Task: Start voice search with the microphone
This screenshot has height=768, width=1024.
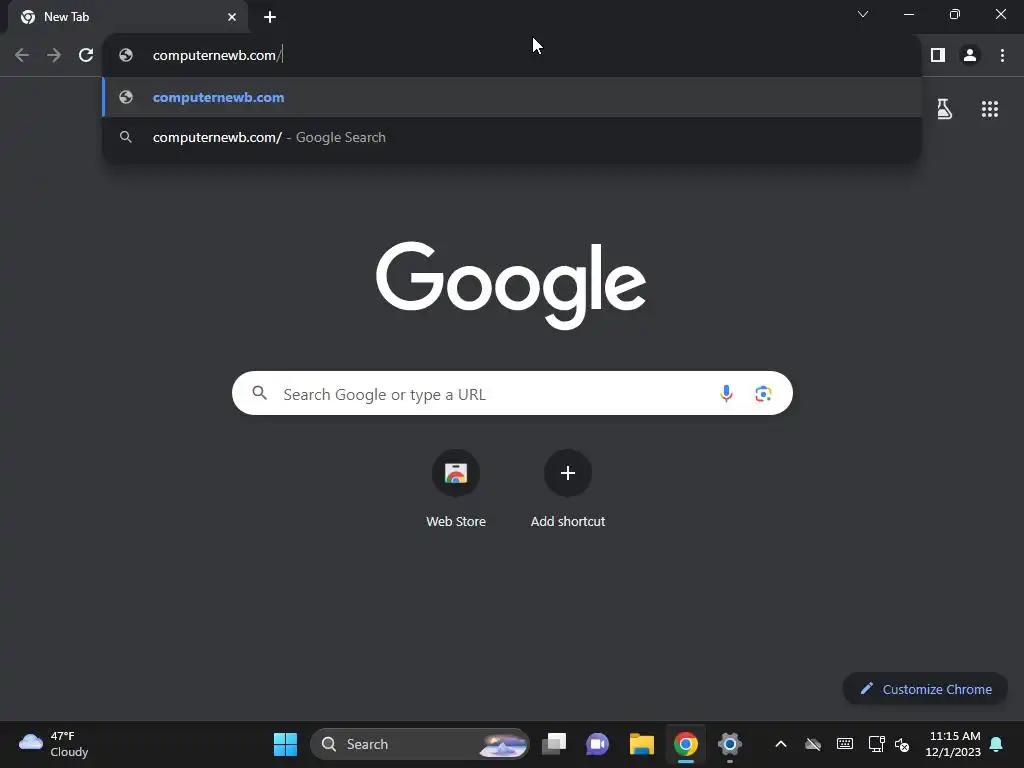Action: click(726, 394)
